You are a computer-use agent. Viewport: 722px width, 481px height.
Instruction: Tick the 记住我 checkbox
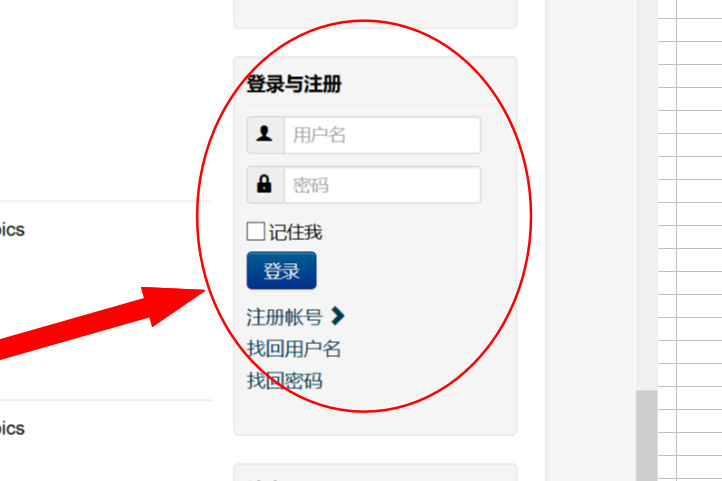point(256,232)
